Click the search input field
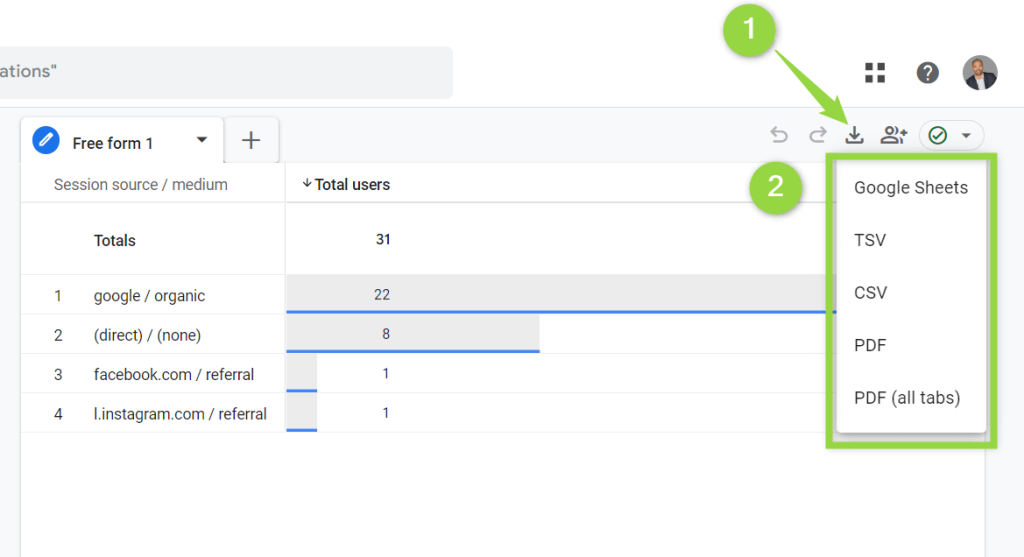1024x557 pixels. pyautogui.click(x=226, y=72)
